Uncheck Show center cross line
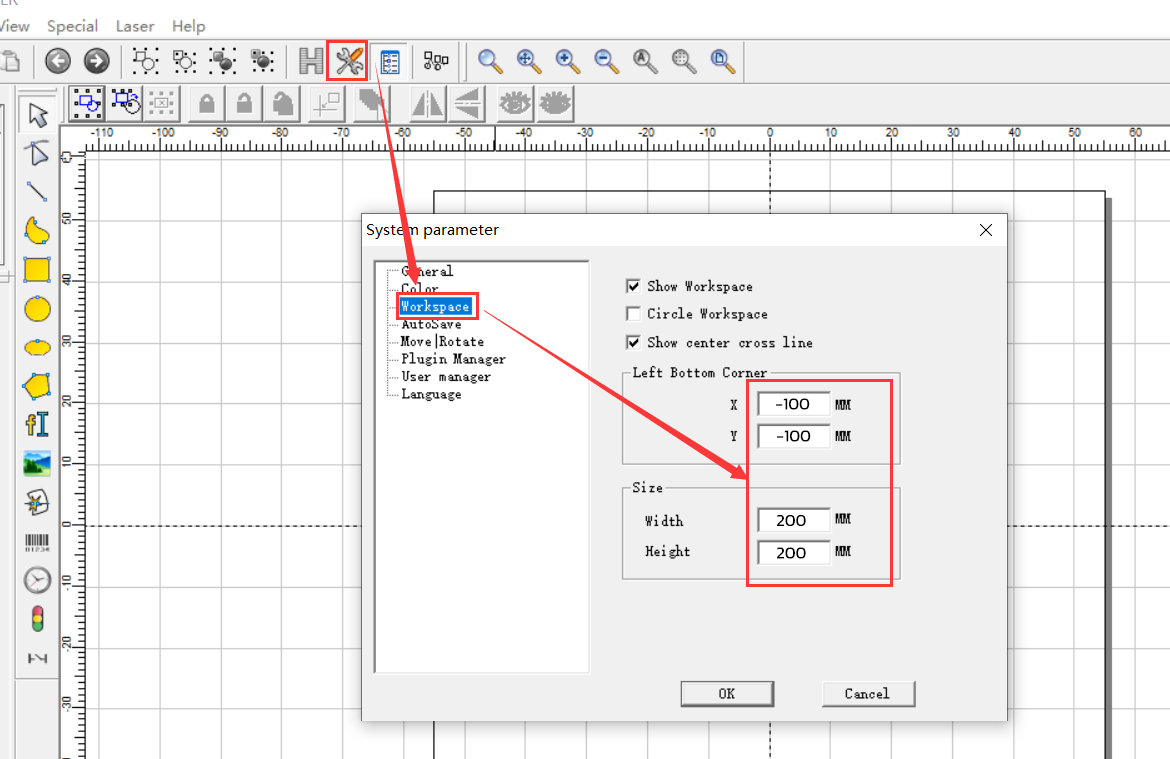The image size is (1170, 759). point(633,342)
